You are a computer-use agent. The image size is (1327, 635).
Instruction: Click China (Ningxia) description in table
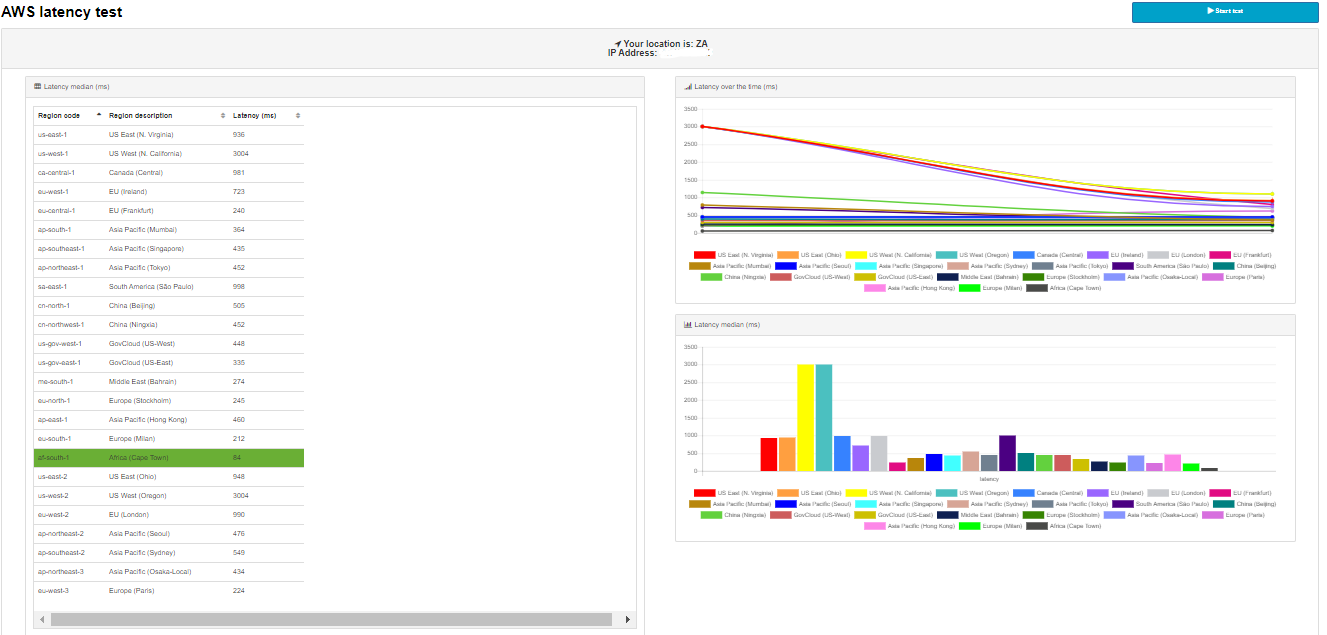(133, 324)
